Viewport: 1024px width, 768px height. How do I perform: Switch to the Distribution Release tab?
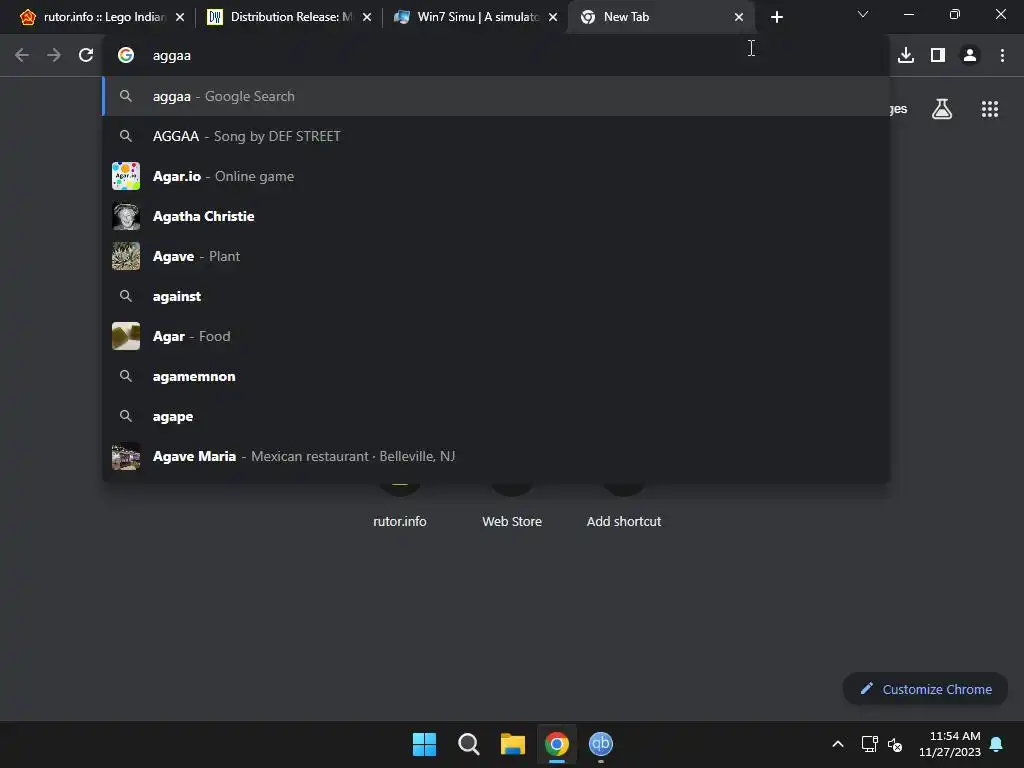point(288,17)
